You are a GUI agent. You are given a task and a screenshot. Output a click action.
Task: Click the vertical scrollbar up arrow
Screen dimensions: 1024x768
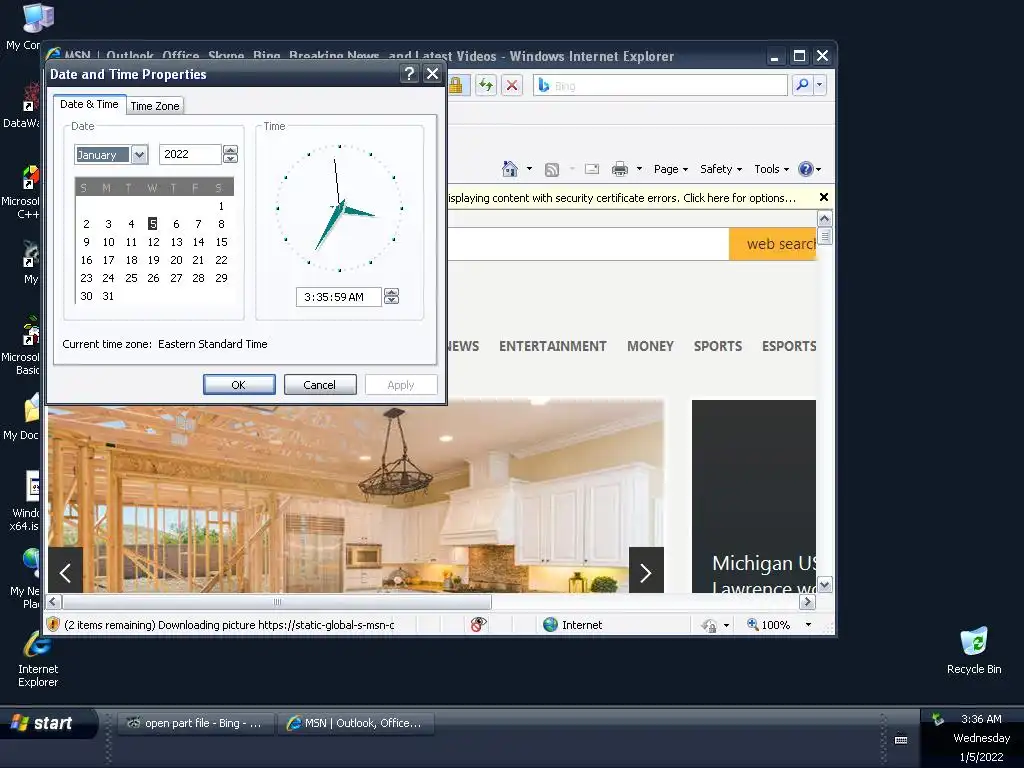pos(825,218)
